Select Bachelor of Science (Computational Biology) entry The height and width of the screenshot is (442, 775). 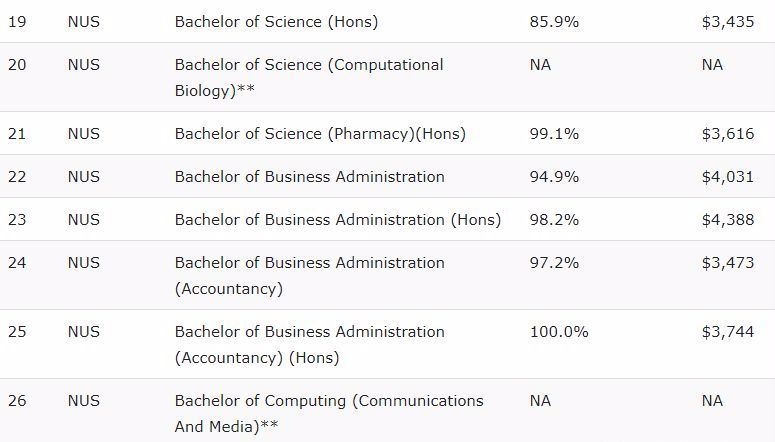308,76
